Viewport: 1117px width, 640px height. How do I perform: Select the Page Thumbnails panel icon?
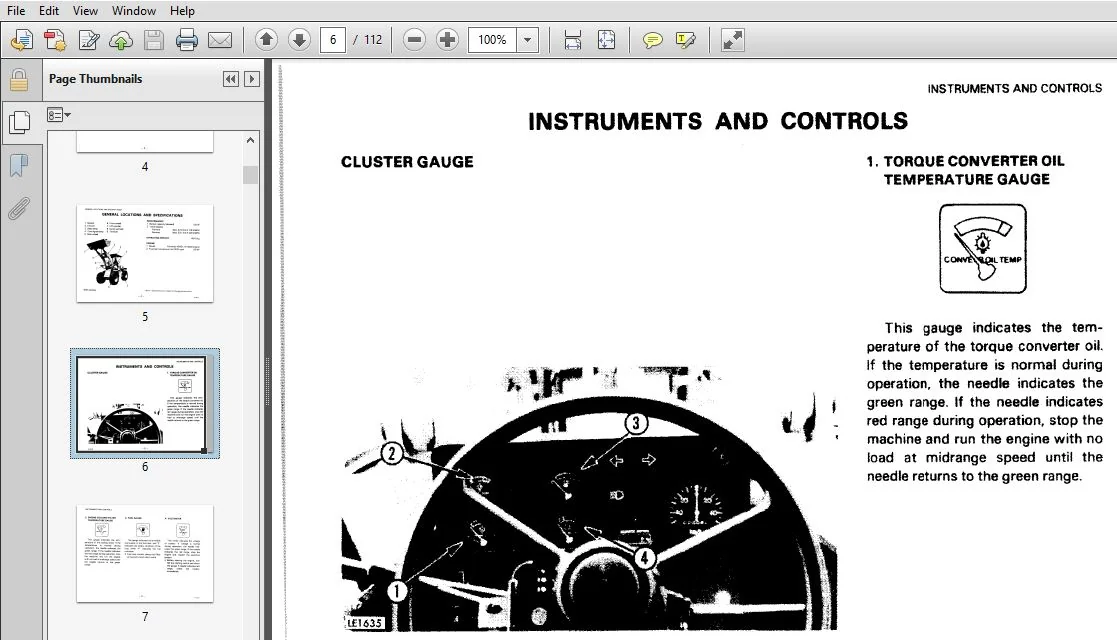pyautogui.click(x=19, y=123)
